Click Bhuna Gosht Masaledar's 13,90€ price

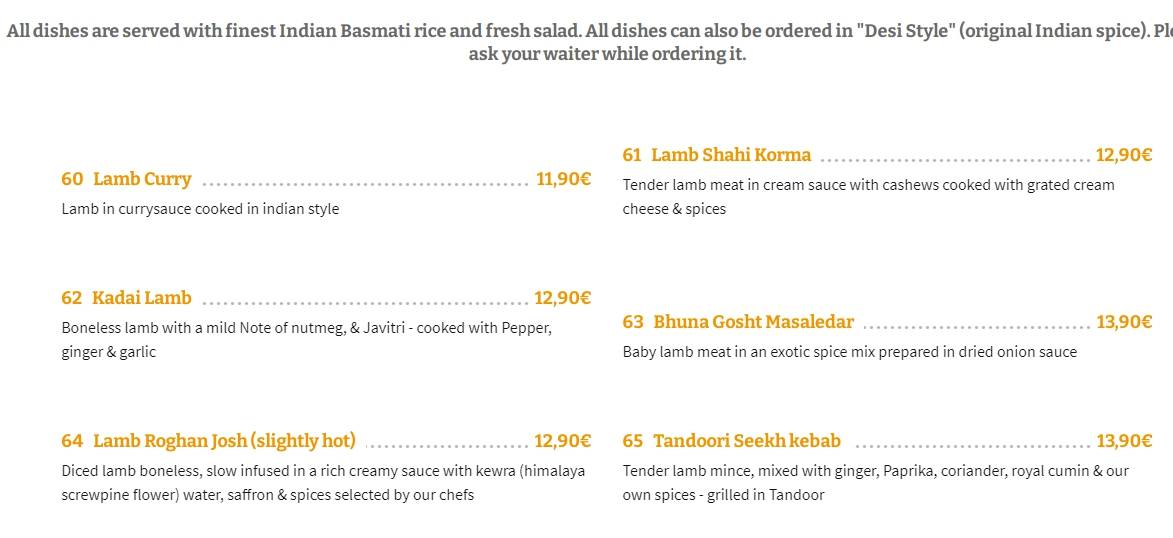(x=1124, y=323)
